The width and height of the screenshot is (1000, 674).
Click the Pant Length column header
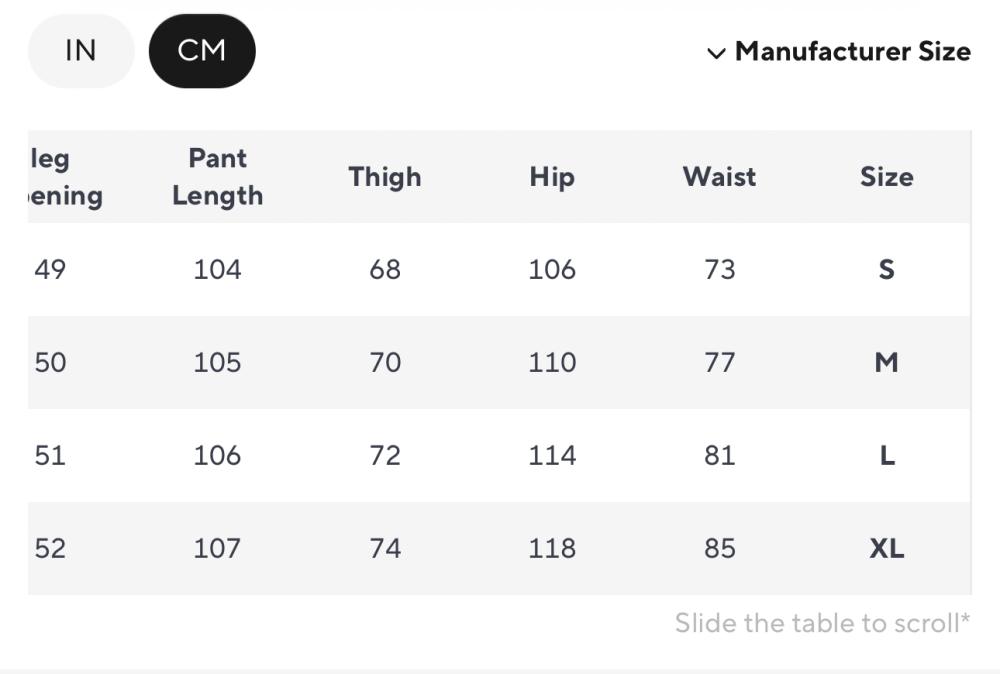coord(217,177)
